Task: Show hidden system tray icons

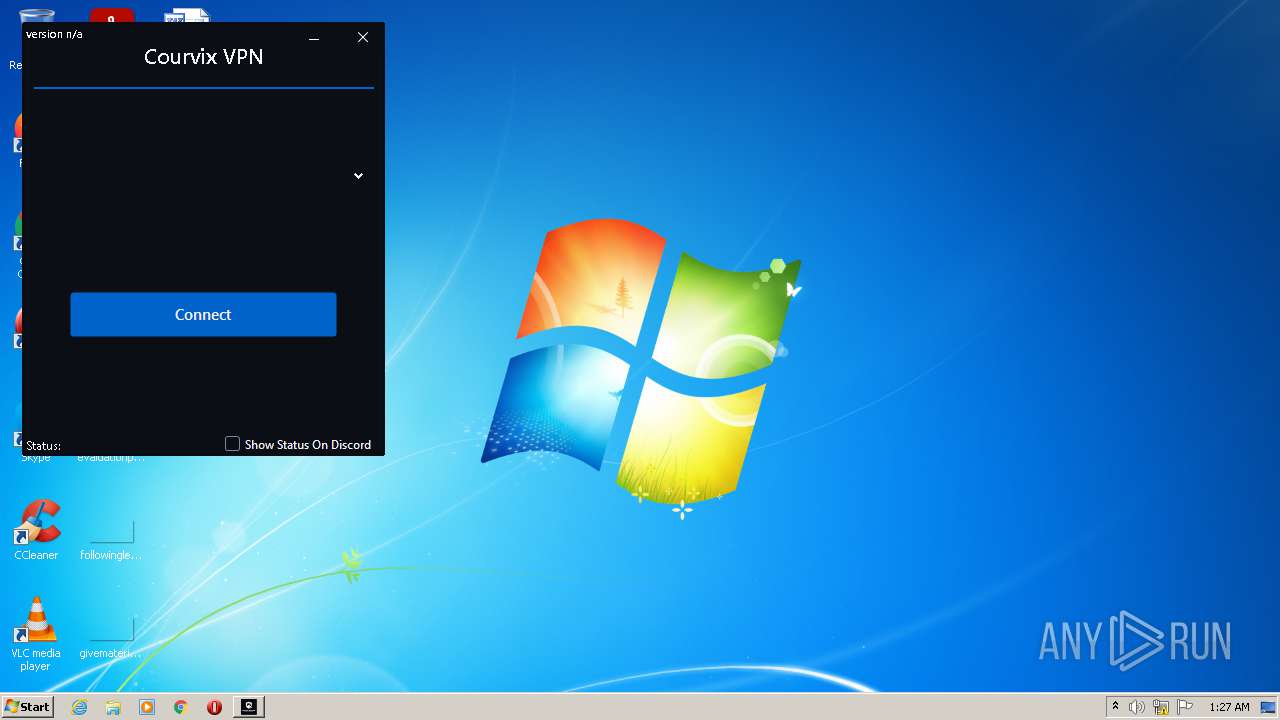Action: click(1115, 707)
